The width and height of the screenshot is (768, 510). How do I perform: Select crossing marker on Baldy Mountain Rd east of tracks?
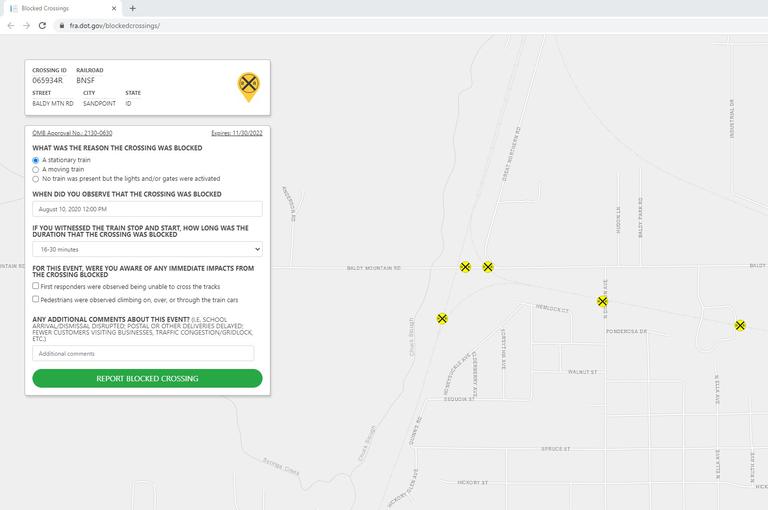488,267
